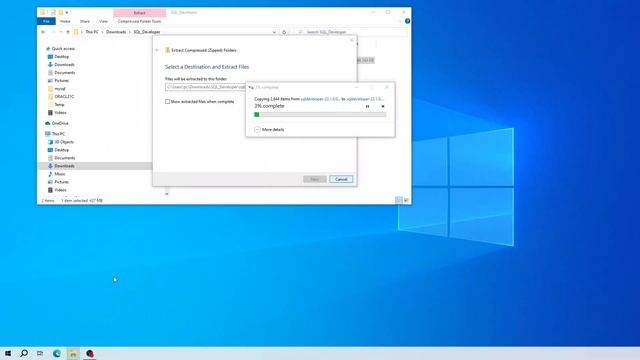Click the red recorder app on taskbar
Viewport: 640px width, 360px height.
(90, 353)
